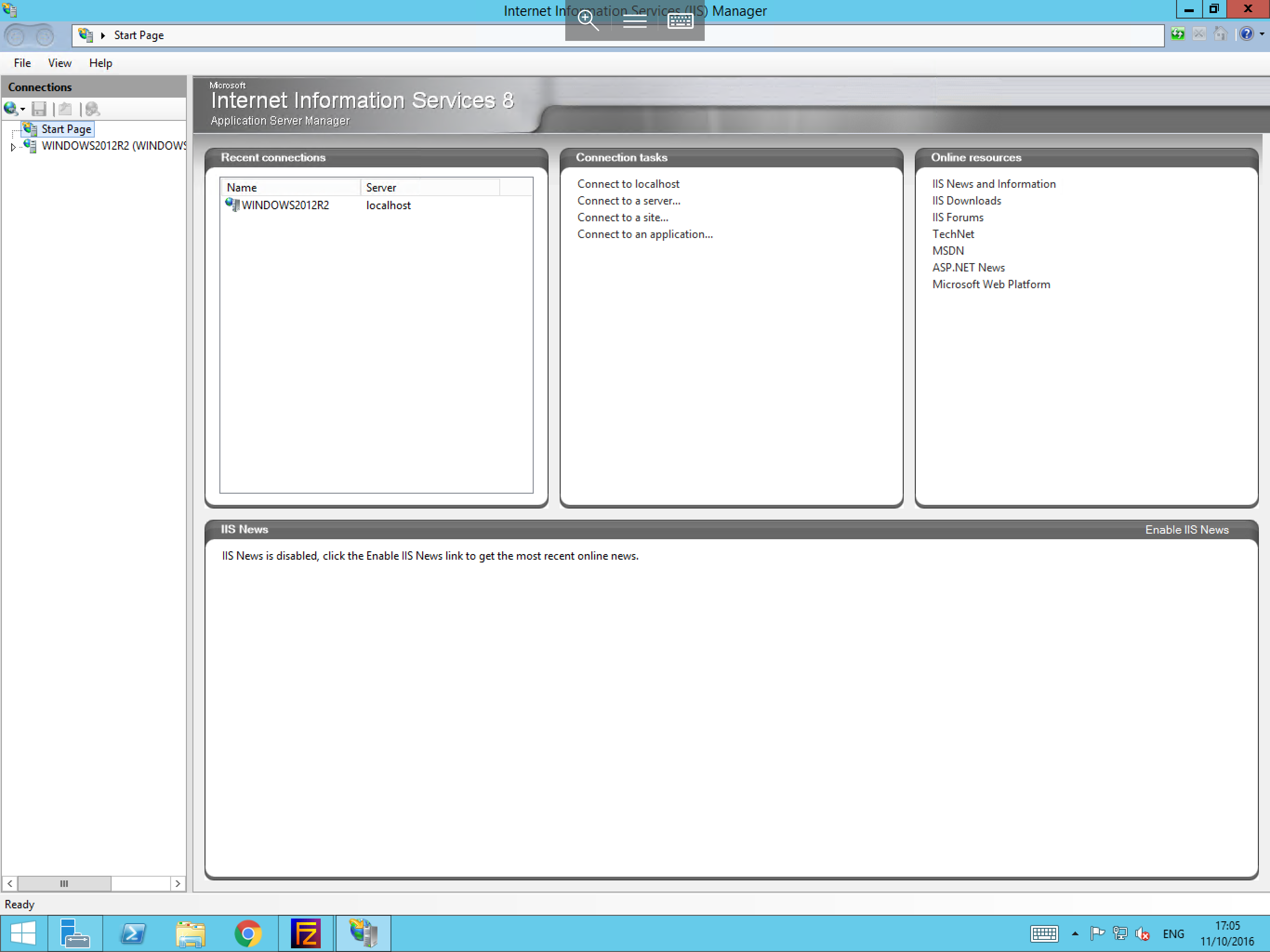Click the hamburger menu overlay icon
Screen dimensions: 1270x952
pyautogui.click(x=635, y=21)
